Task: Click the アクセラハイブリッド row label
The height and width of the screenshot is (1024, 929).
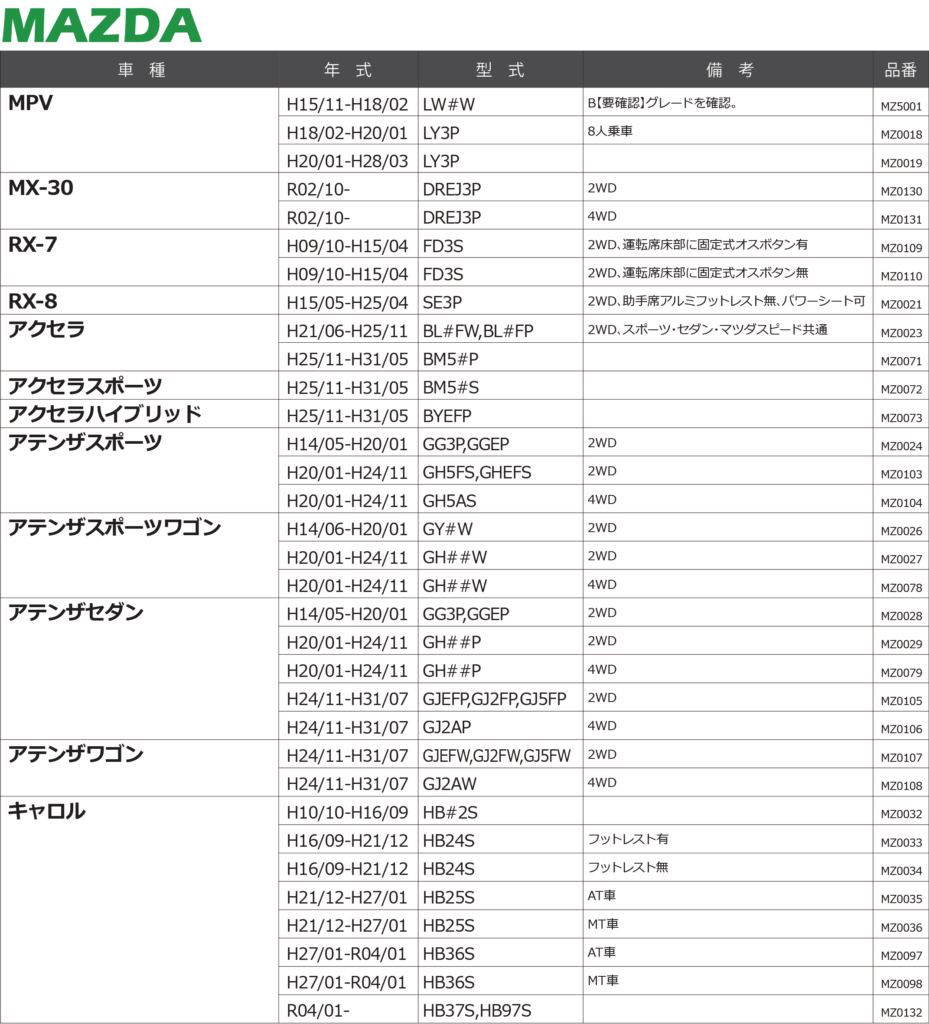Action: [105, 414]
